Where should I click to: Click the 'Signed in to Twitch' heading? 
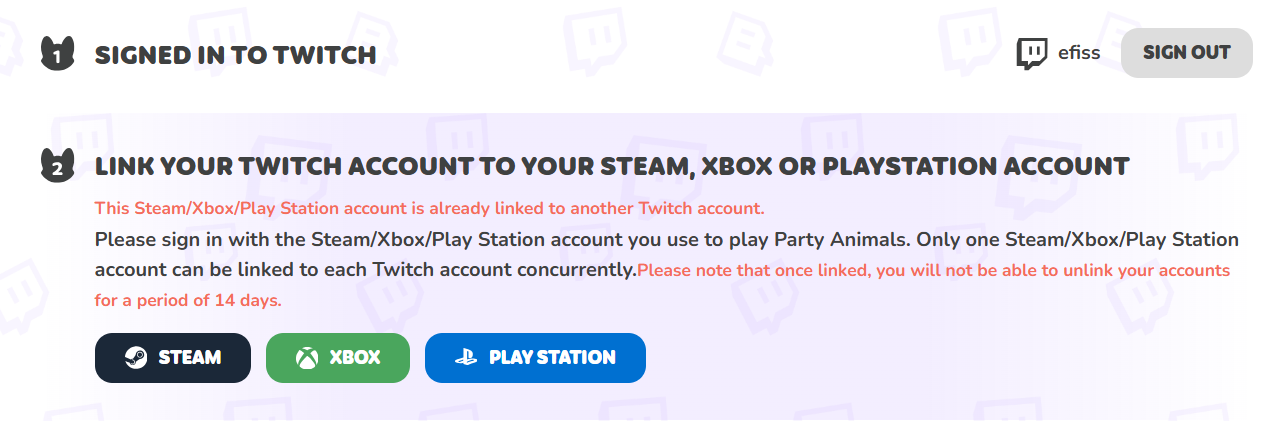point(235,55)
